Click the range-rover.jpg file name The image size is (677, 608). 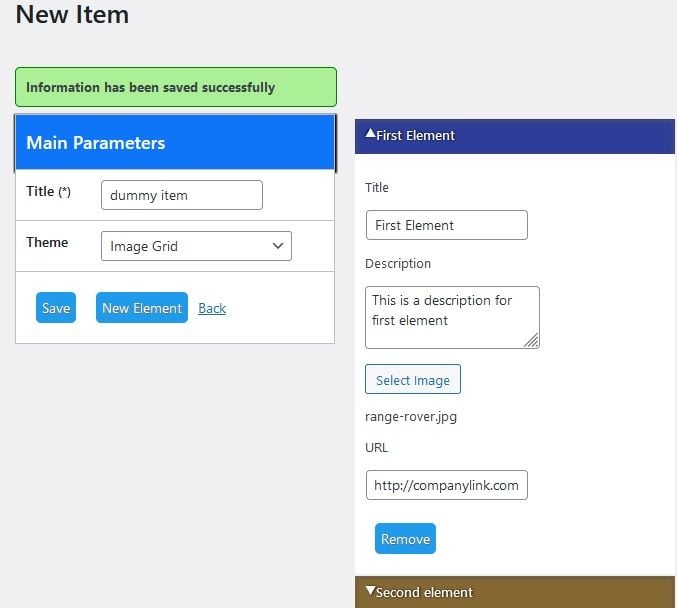(411, 416)
